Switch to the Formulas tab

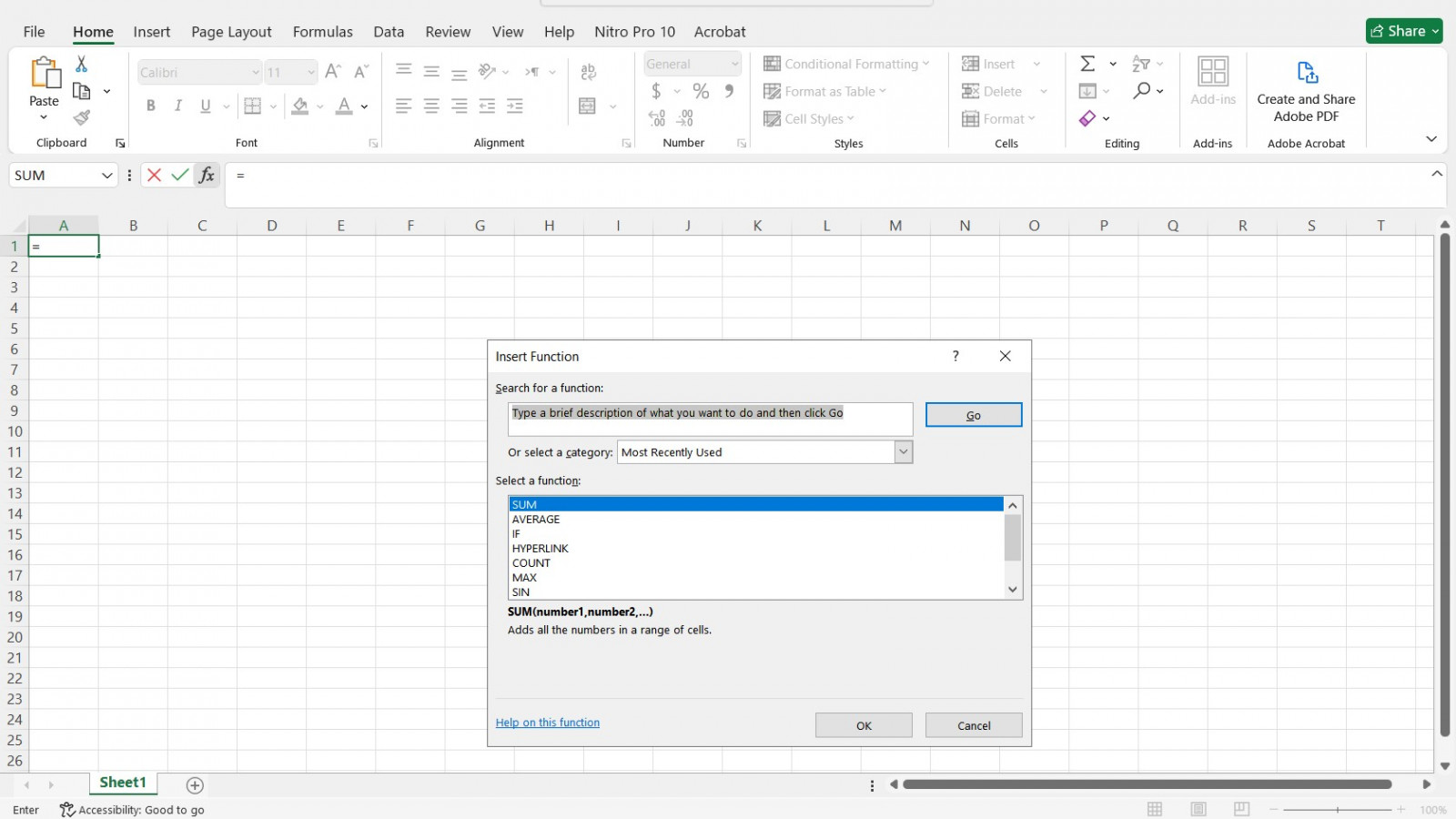tap(322, 31)
